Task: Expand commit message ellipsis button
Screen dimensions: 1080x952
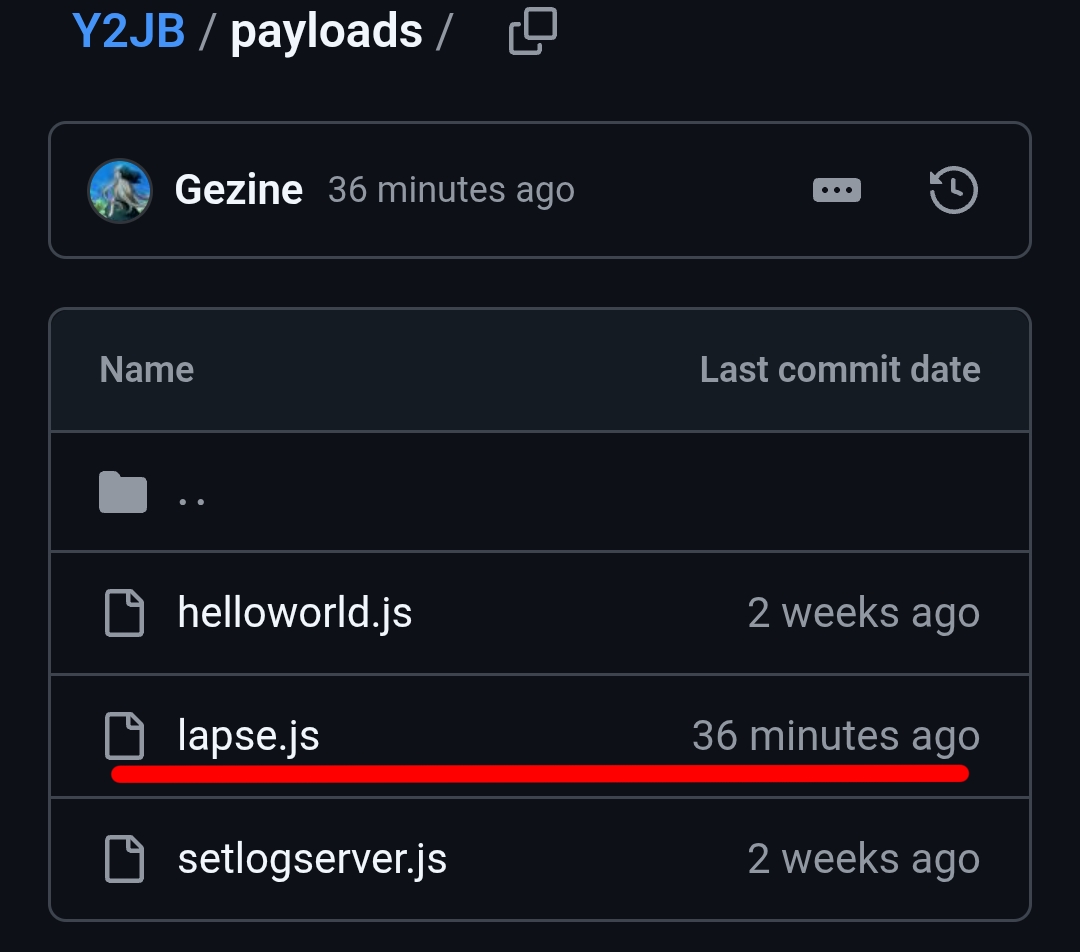Action: point(837,190)
